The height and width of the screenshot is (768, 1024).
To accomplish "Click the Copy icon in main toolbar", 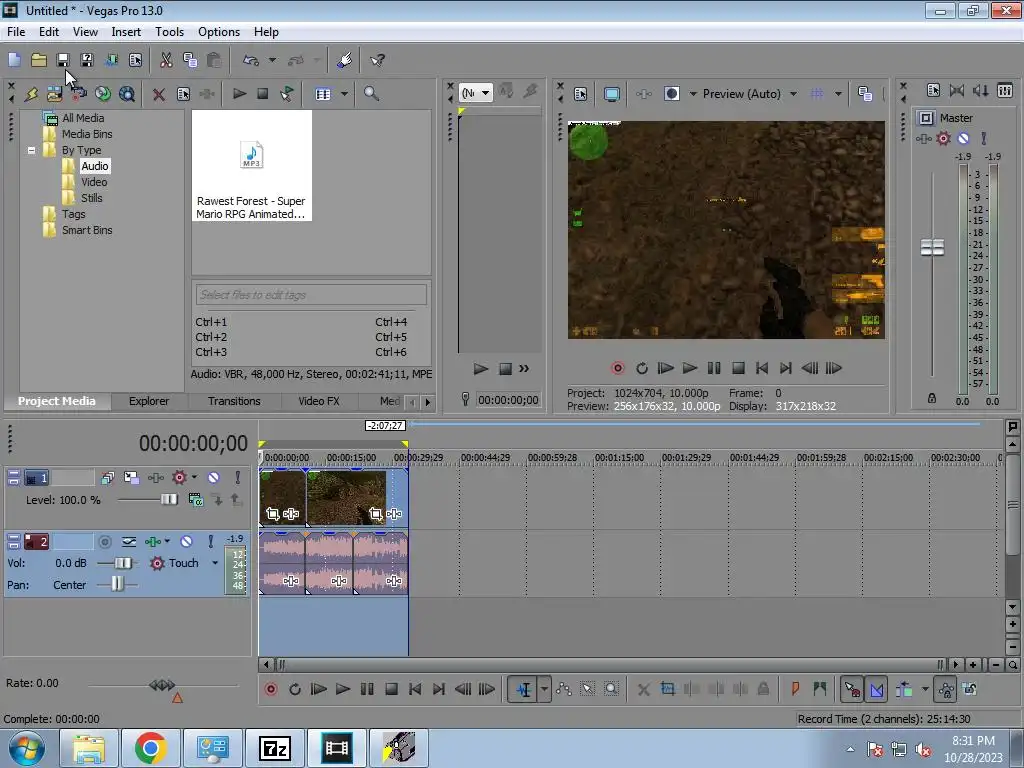I will (x=190, y=60).
